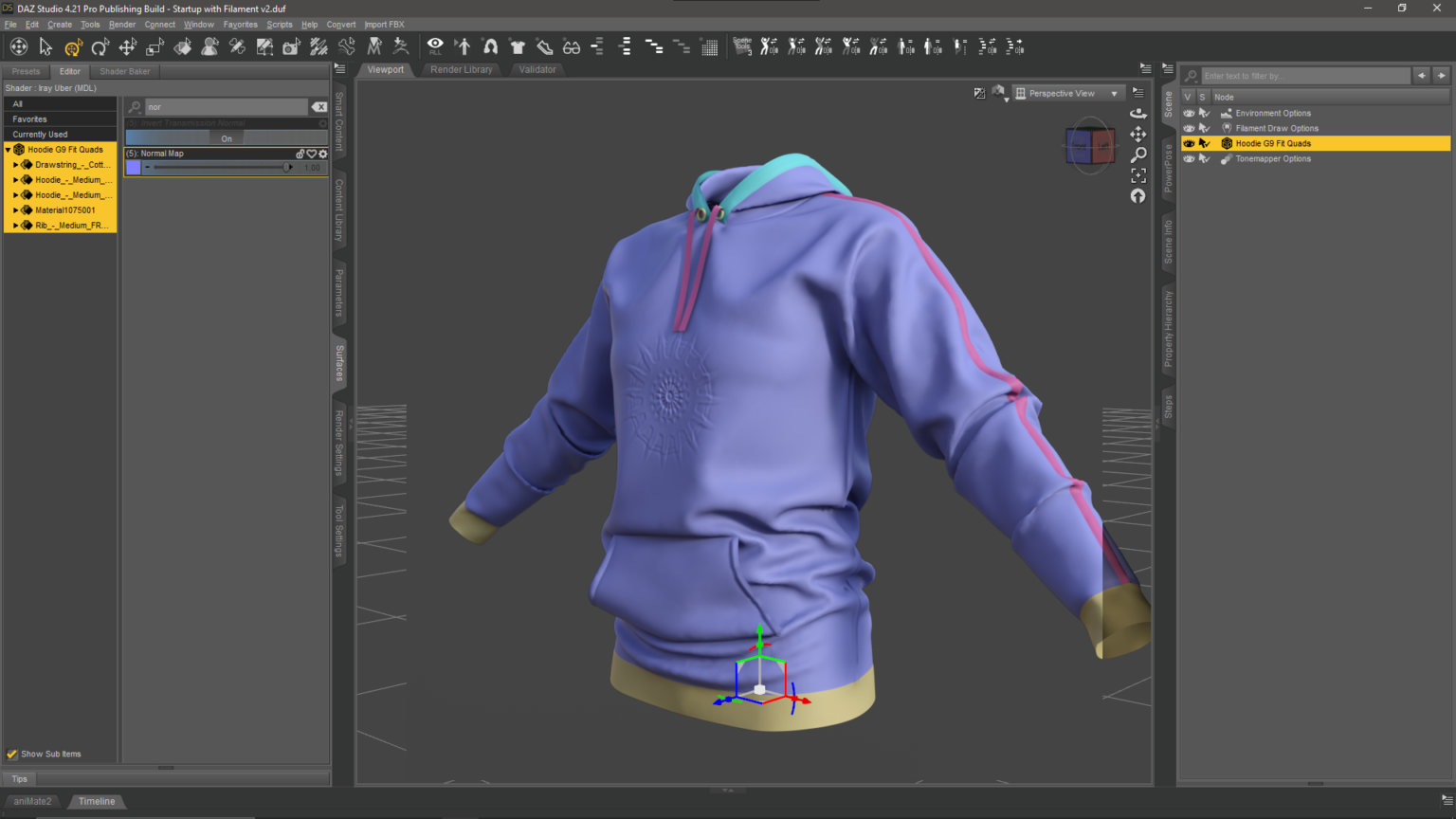Toggle visibility of figures using the ALL eye icon
Viewport: 1456px width, 819px height.
[435, 45]
